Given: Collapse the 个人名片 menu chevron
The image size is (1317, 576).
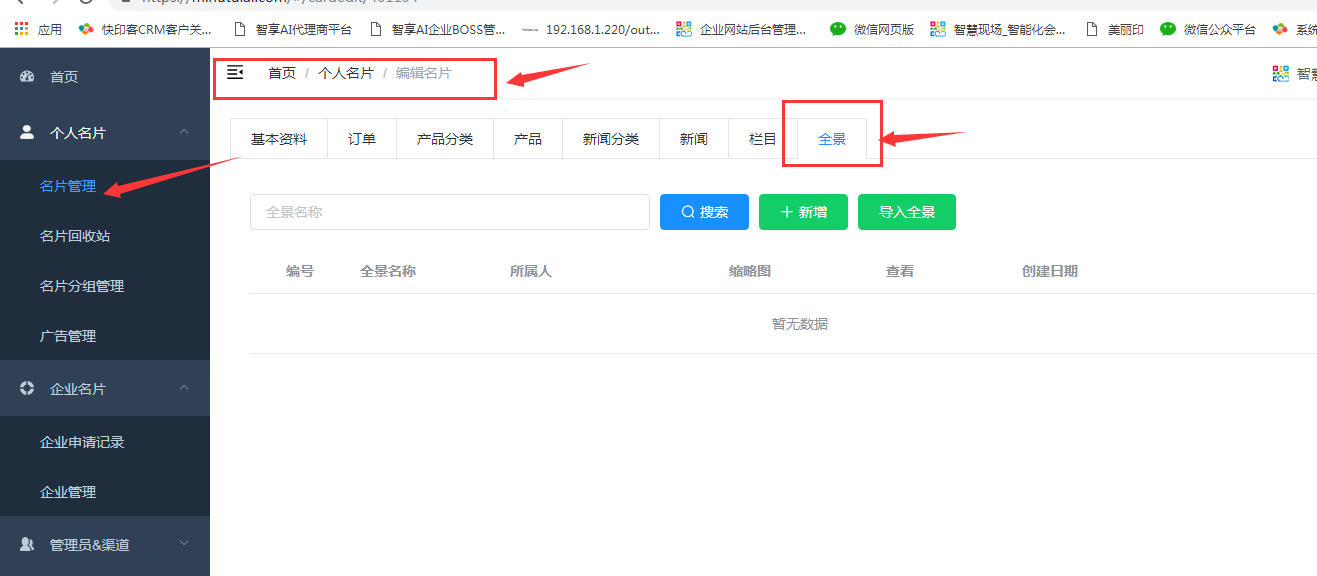Looking at the screenshot, I should 184,132.
